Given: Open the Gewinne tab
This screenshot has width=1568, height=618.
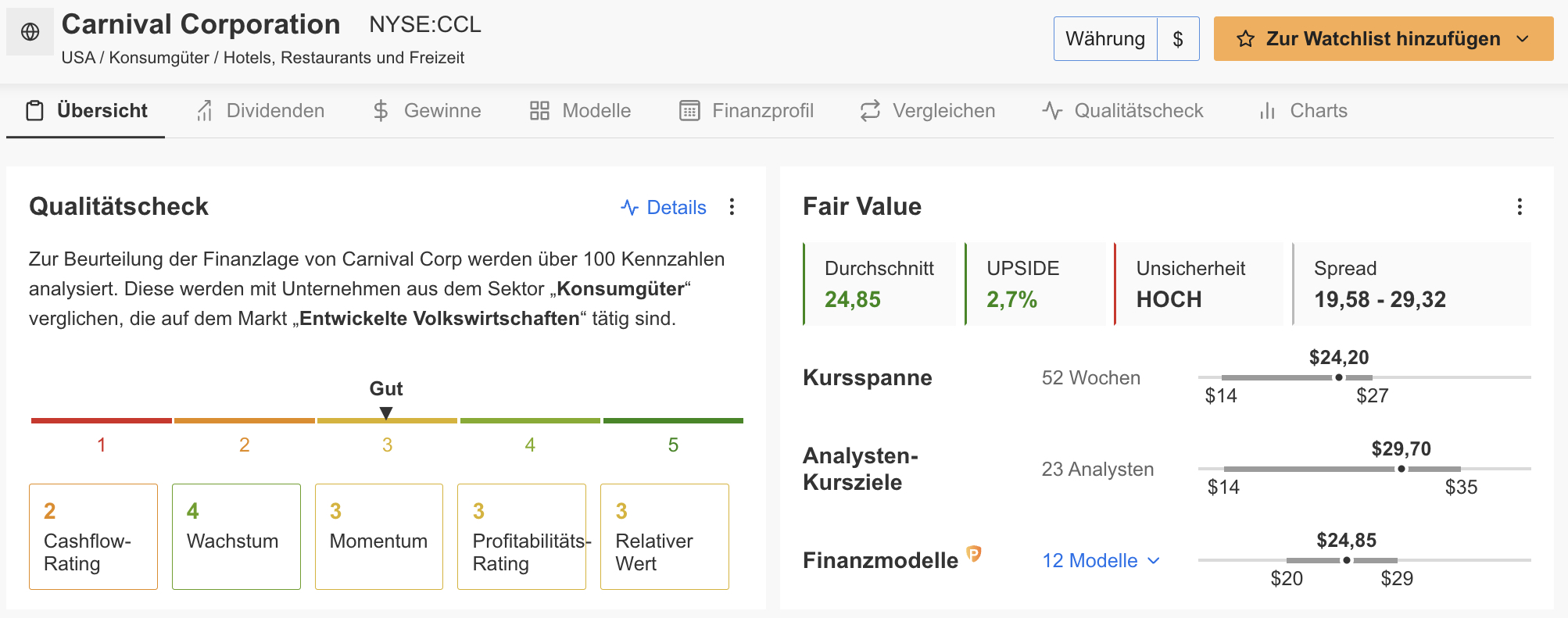Looking at the screenshot, I should [427, 111].
